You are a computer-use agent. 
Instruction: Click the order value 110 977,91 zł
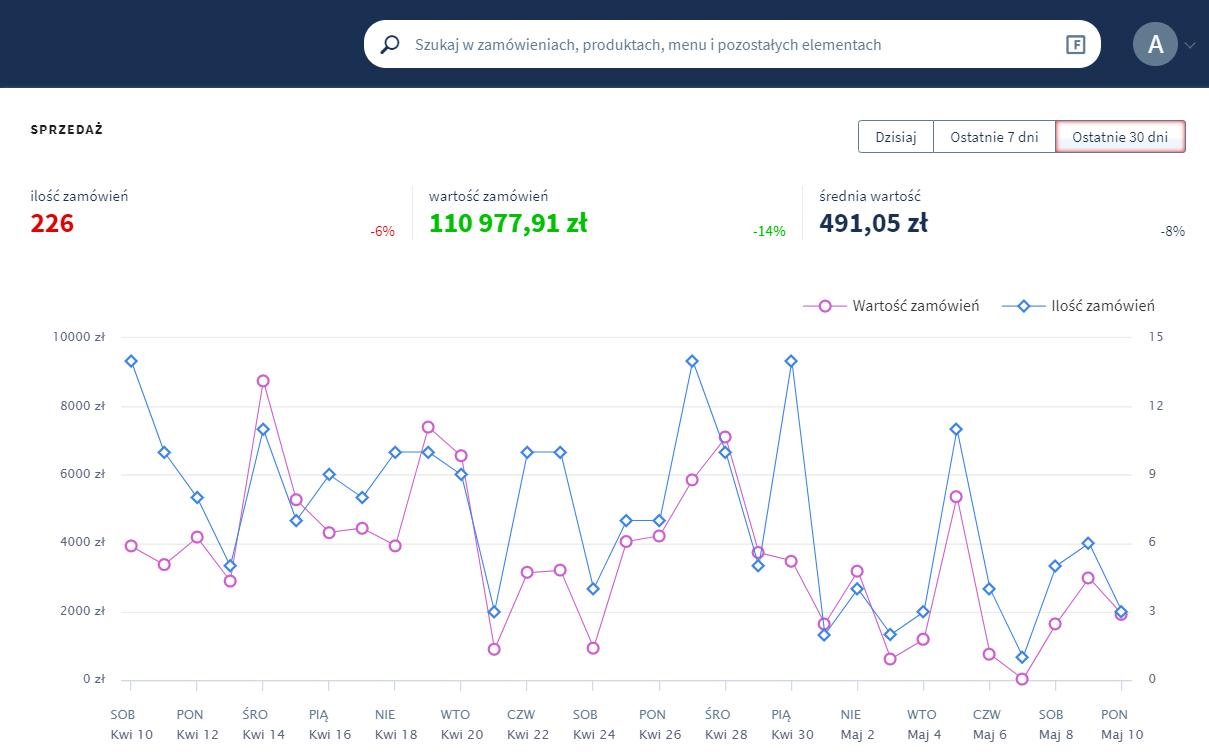[x=508, y=223]
